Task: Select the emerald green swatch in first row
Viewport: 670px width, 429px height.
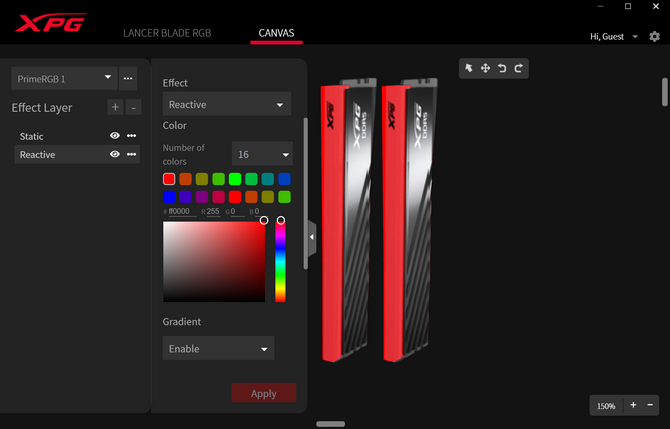Action: click(251, 179)
